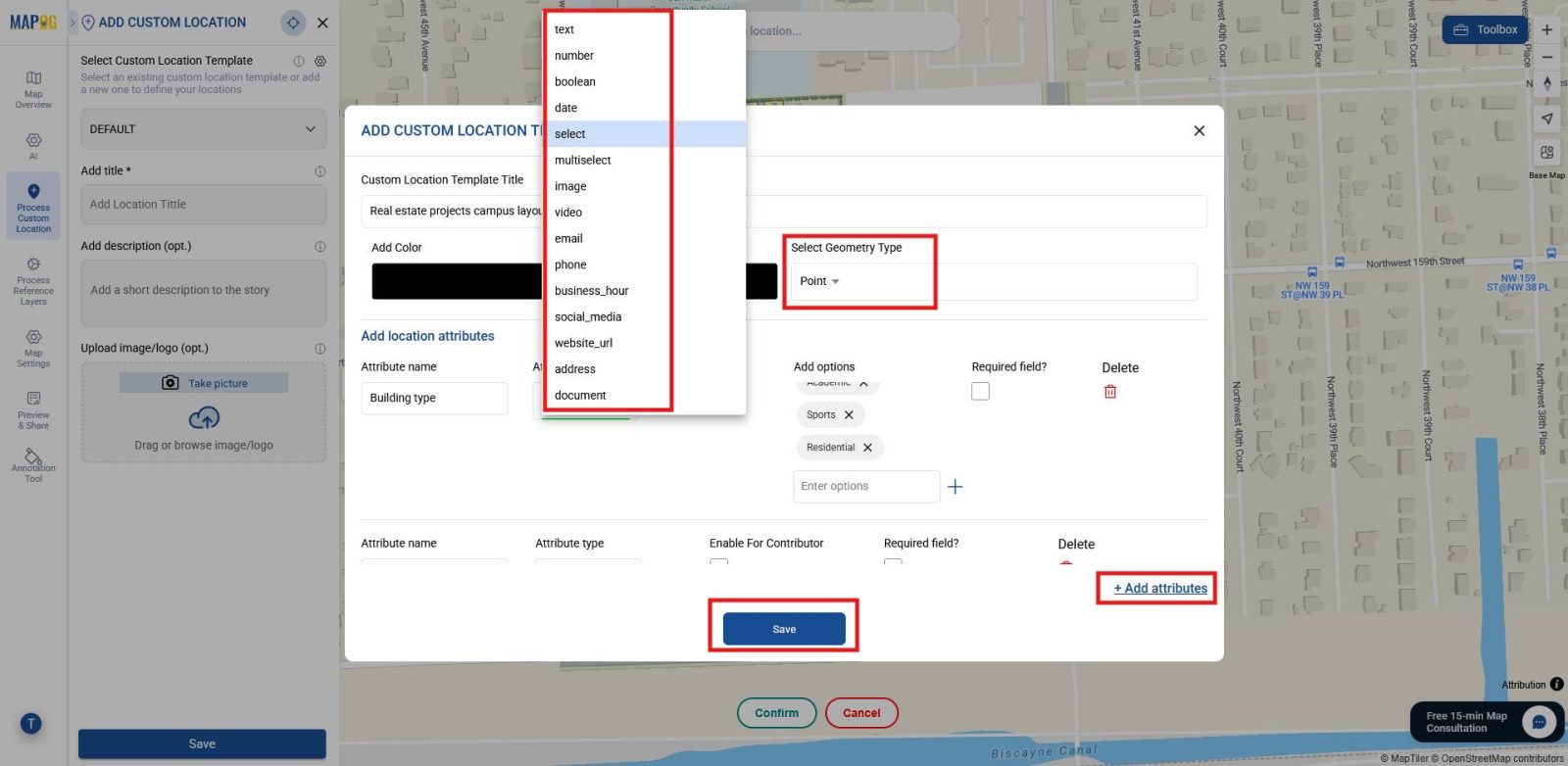This screenshot has width=1568, height=766.
Task: Reset map compass orientation
Action: 1547,83
